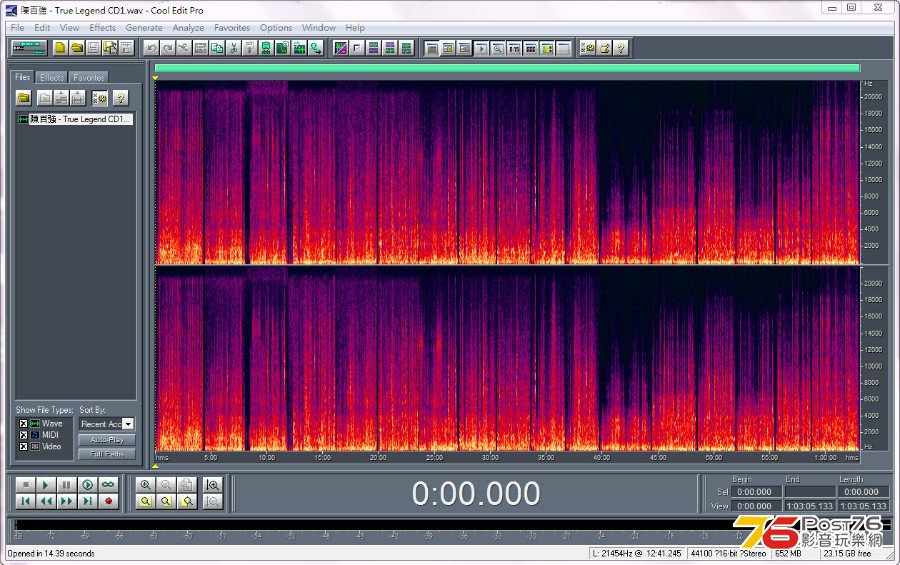Click the 44100 16-bit Stereo status bar entry
900x565 pixels.
[728, 554]
